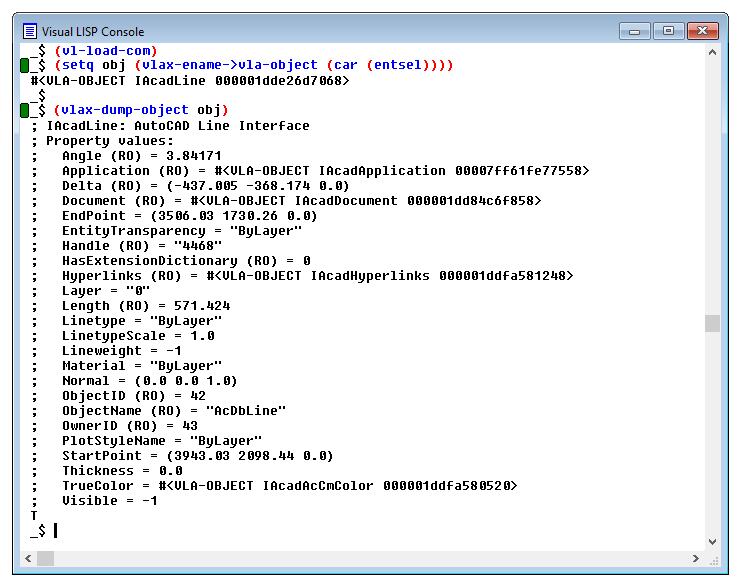The image size is (741, 587).
Task: Click 'ObjectName (RO) = "AcDbLine"' line
Action: tap(174, 411)
